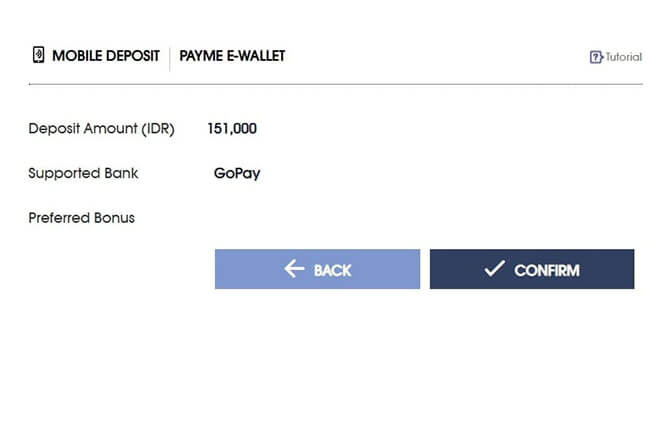Click the empty Preferred Bonus value area
The width and height of the screenshot is (668, 424).
coord(300,217)
